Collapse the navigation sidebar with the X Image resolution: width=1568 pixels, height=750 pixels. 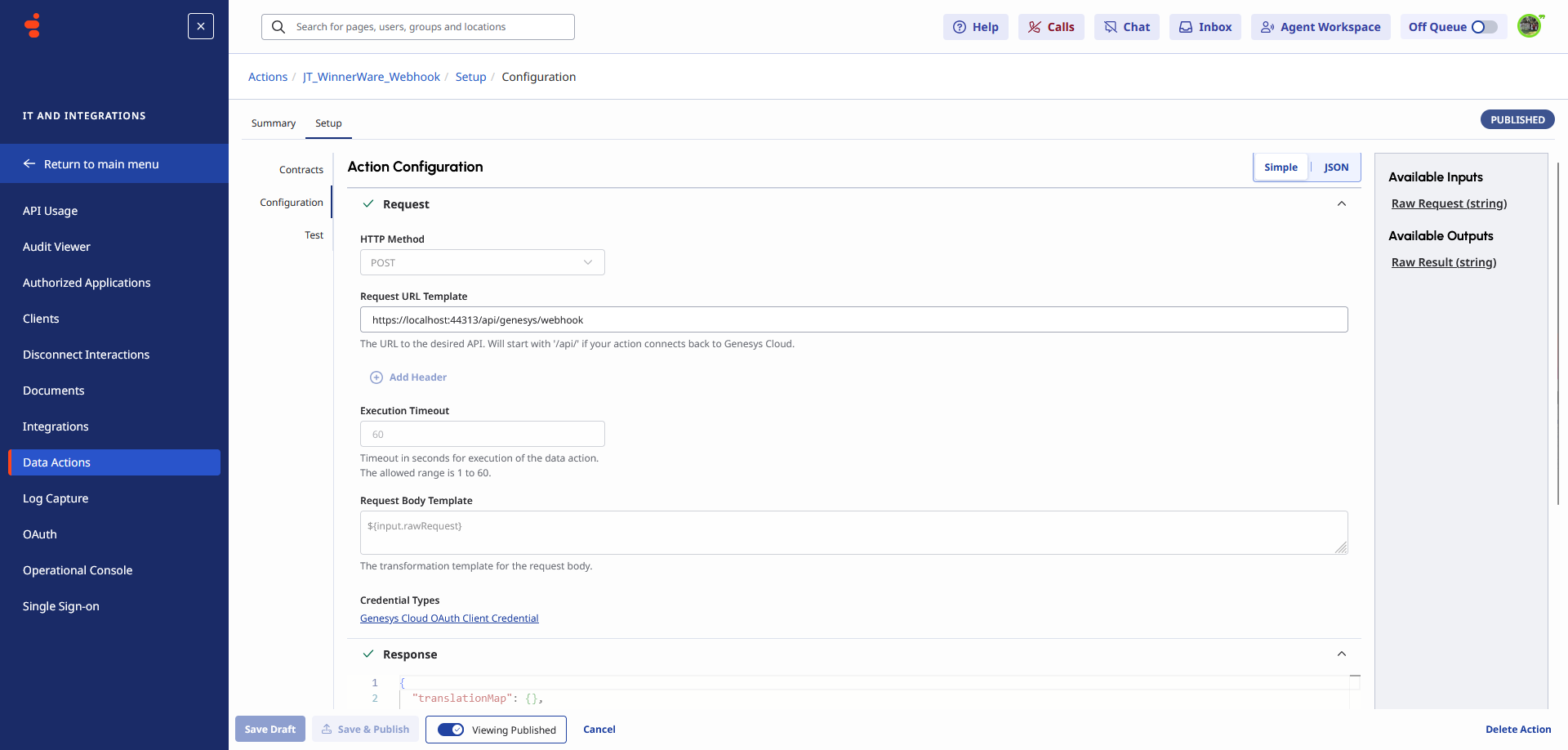[200, 26]
